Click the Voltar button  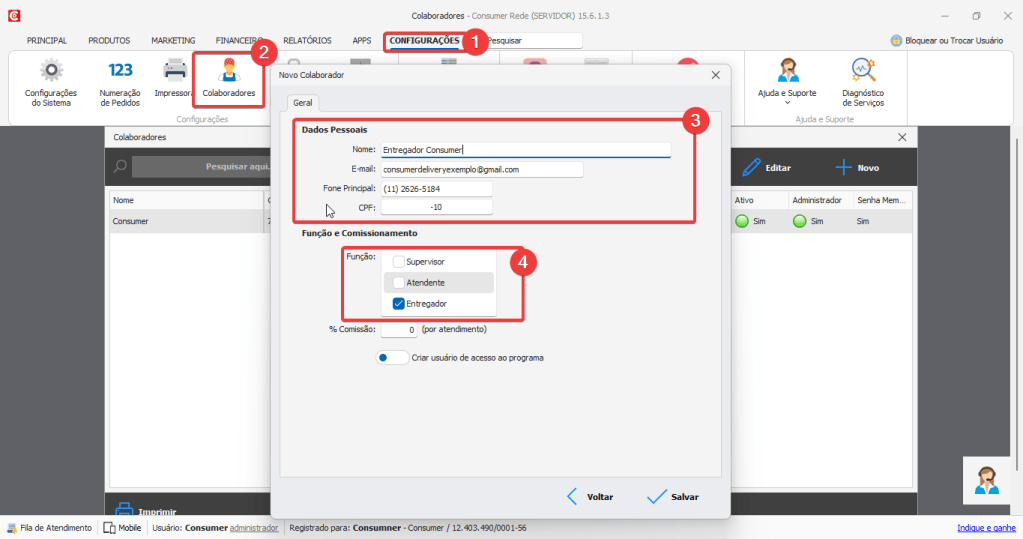tap(589, 497)
